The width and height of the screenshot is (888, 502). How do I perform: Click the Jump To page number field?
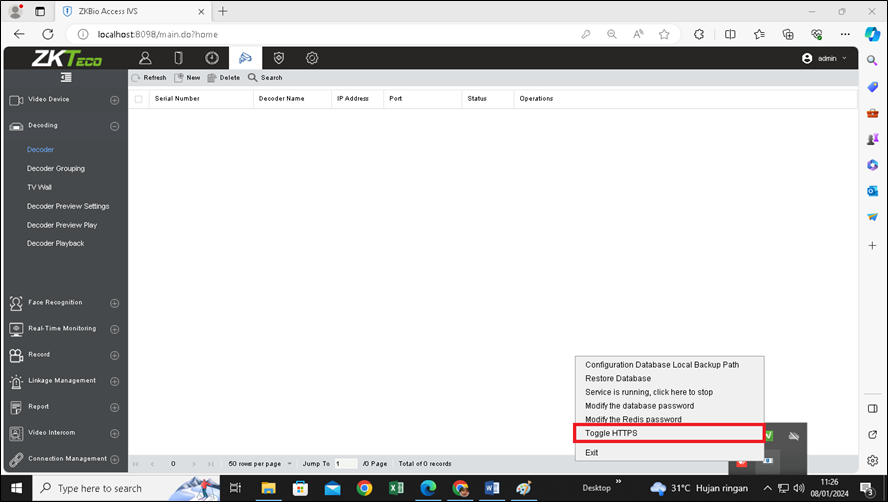[x=346, y=464]
